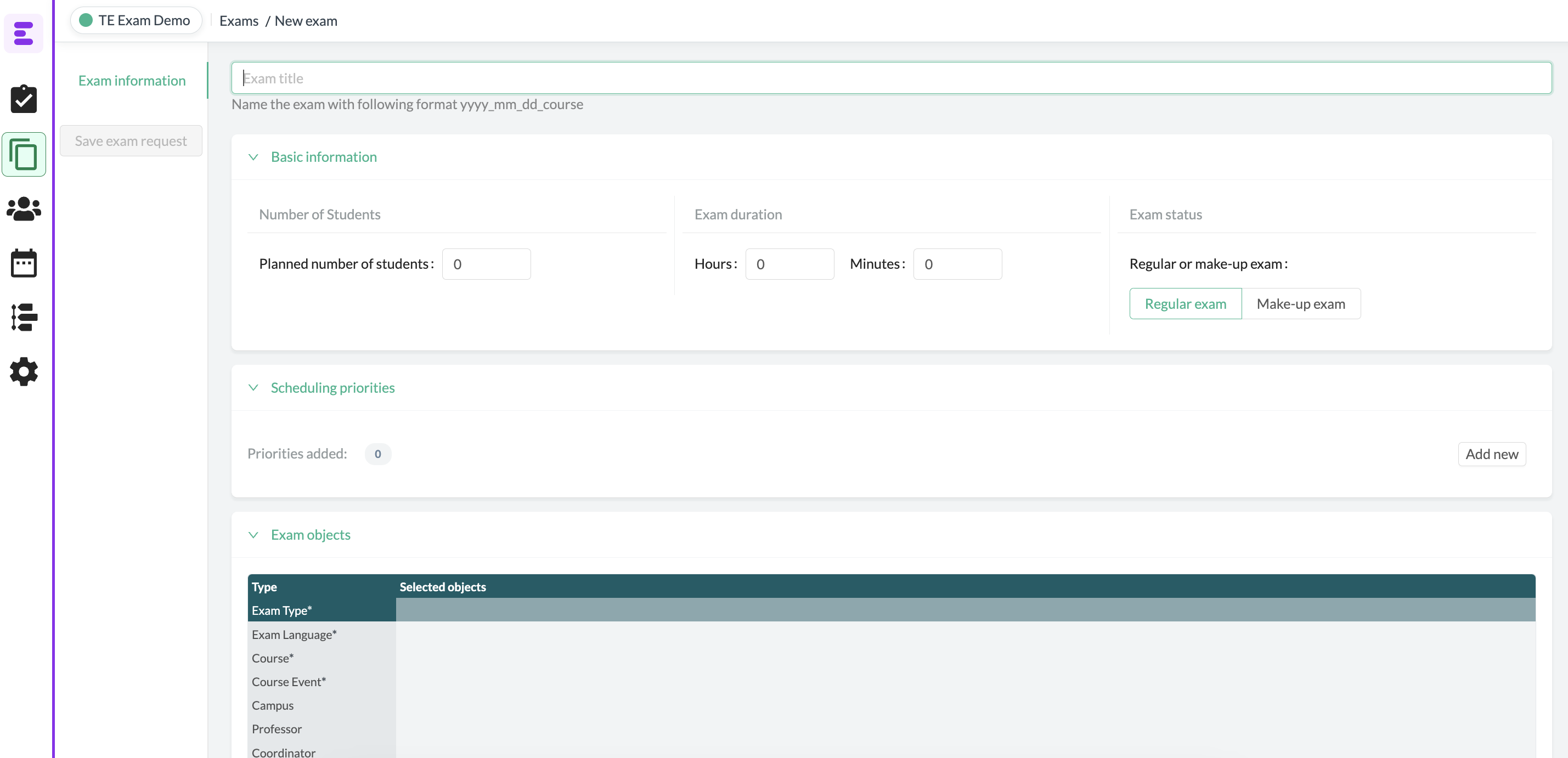Screen dimensions: 1568x758
Task: Collapse the Exam objects section
Action: pos(253,535)
